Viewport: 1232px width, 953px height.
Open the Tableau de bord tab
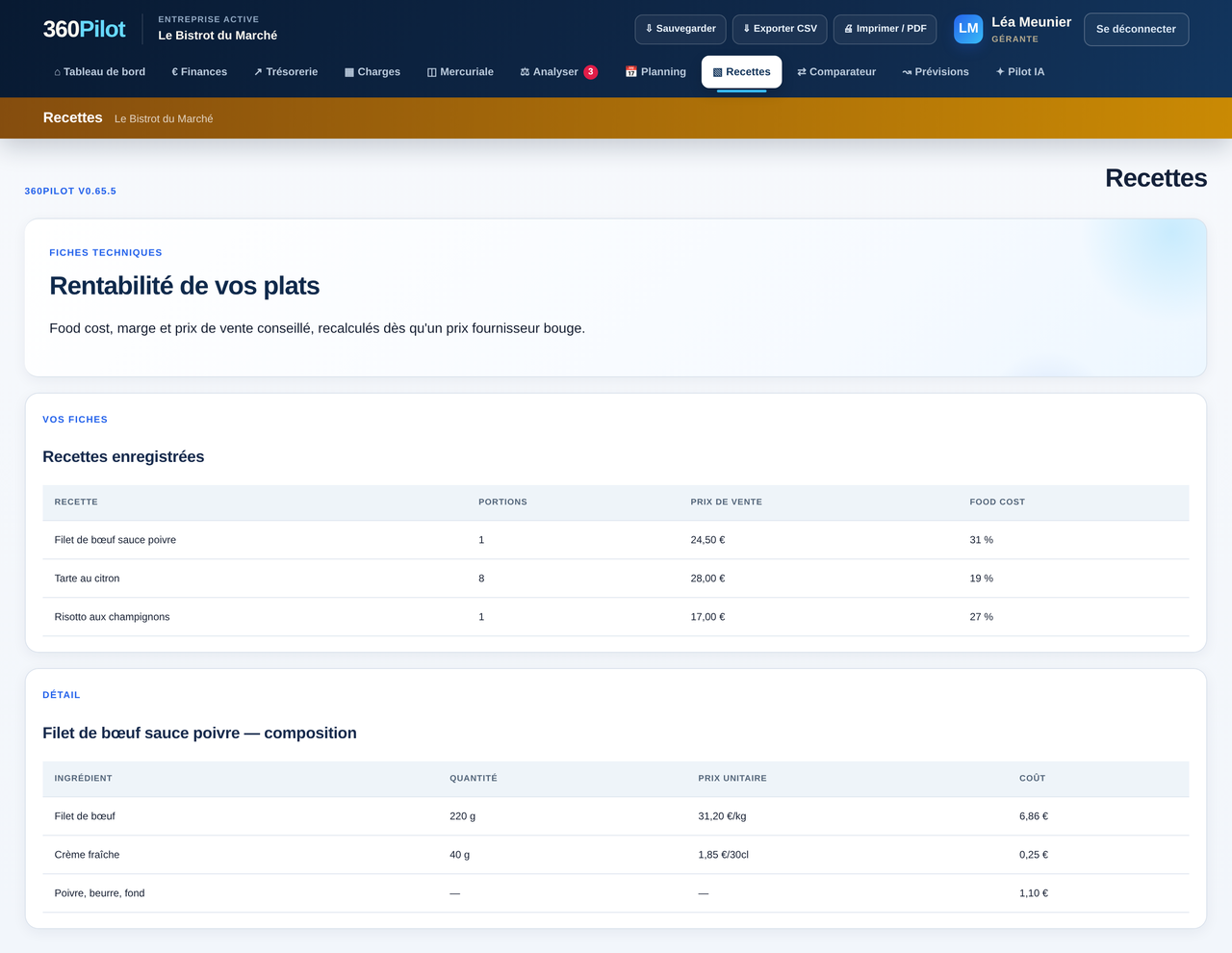[x=100, y=72]
